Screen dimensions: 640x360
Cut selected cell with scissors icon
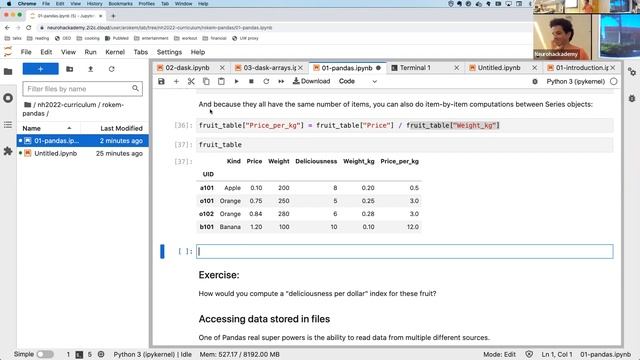tap(191, 81)
